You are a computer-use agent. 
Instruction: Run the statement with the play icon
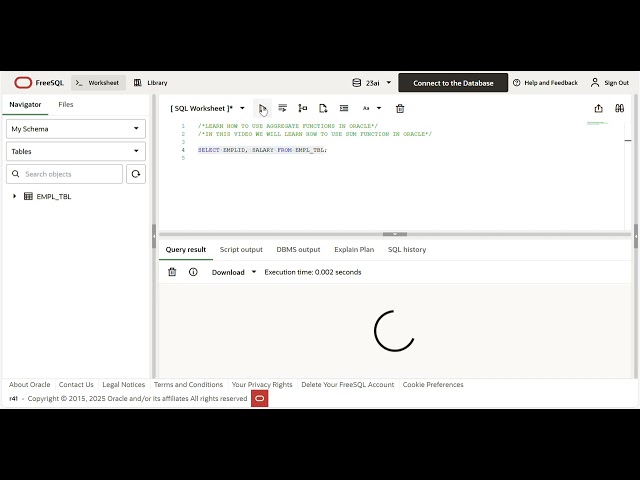click(262, 109)
